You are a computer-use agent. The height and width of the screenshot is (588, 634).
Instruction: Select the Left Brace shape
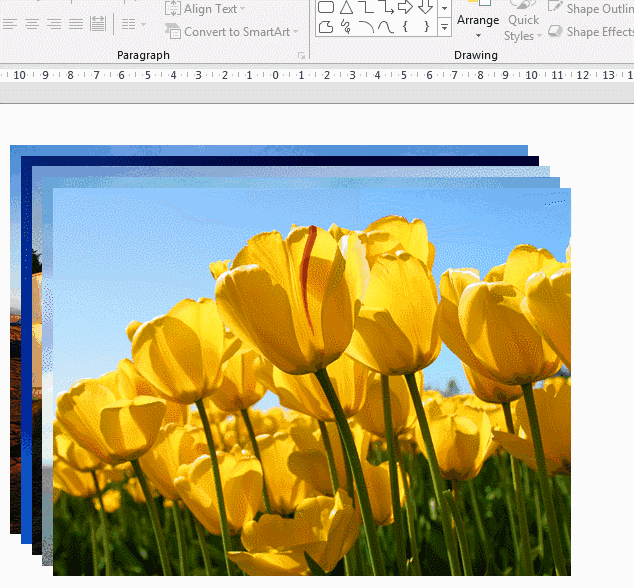coord(405,27)
